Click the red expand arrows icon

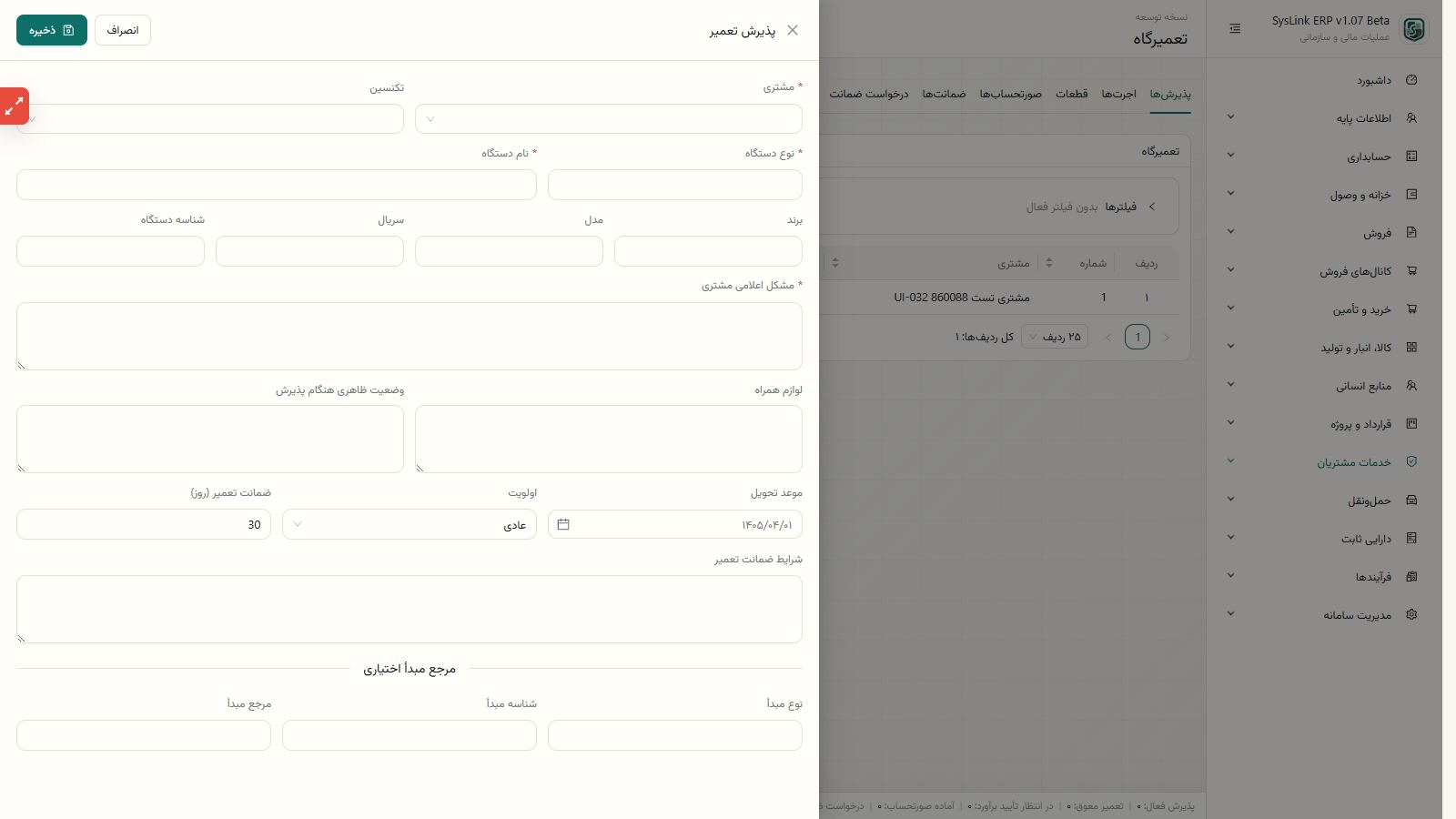[x=15, y=106]
